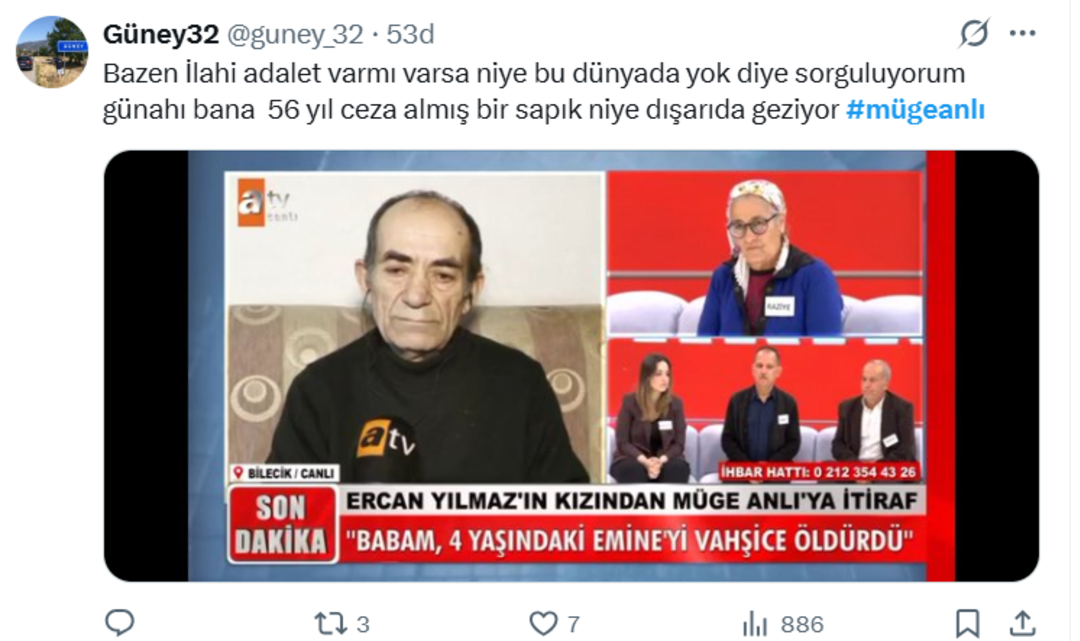Click the 886 view count

pos(802,624)
